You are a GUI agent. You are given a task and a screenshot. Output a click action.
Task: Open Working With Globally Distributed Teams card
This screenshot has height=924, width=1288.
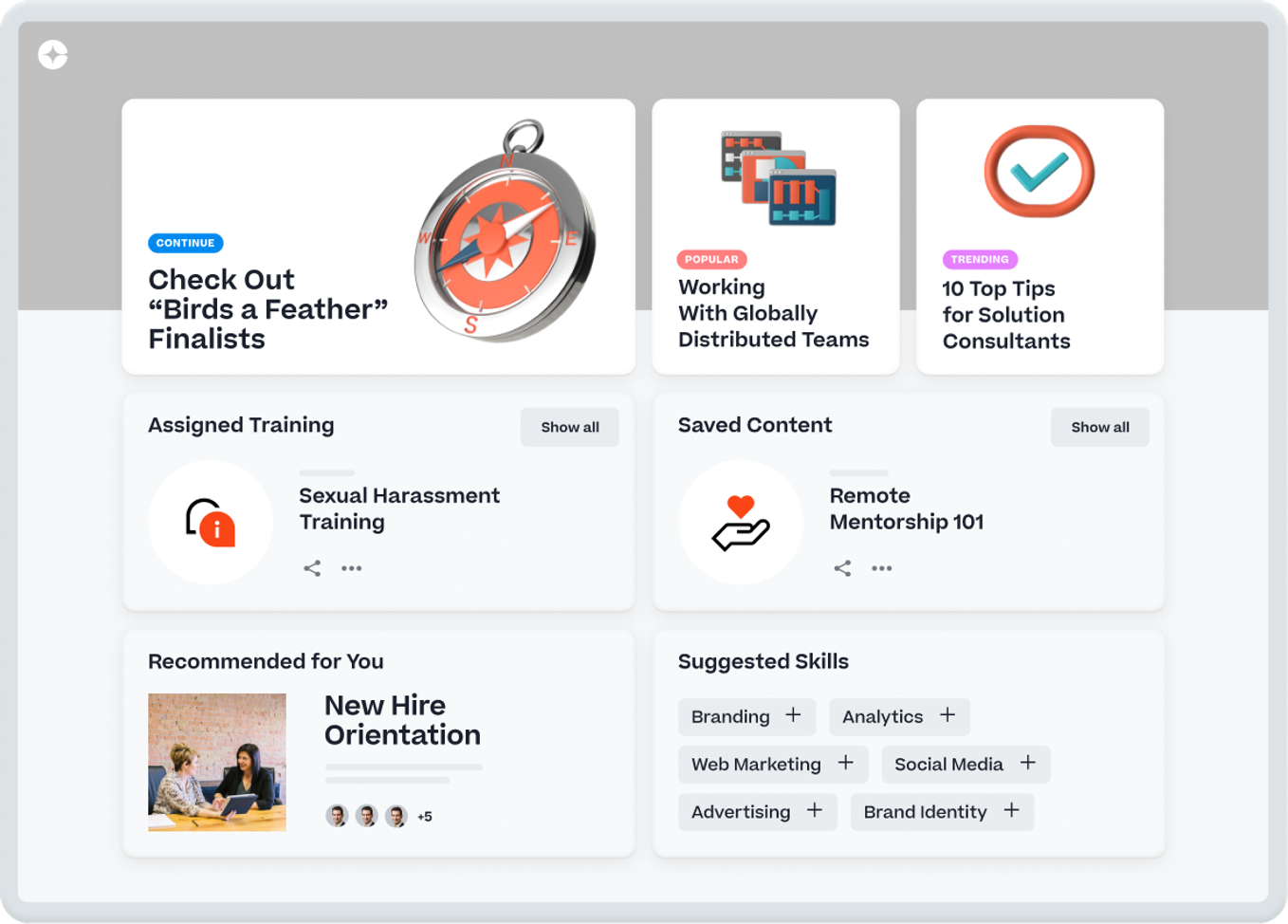coord(776,236)
